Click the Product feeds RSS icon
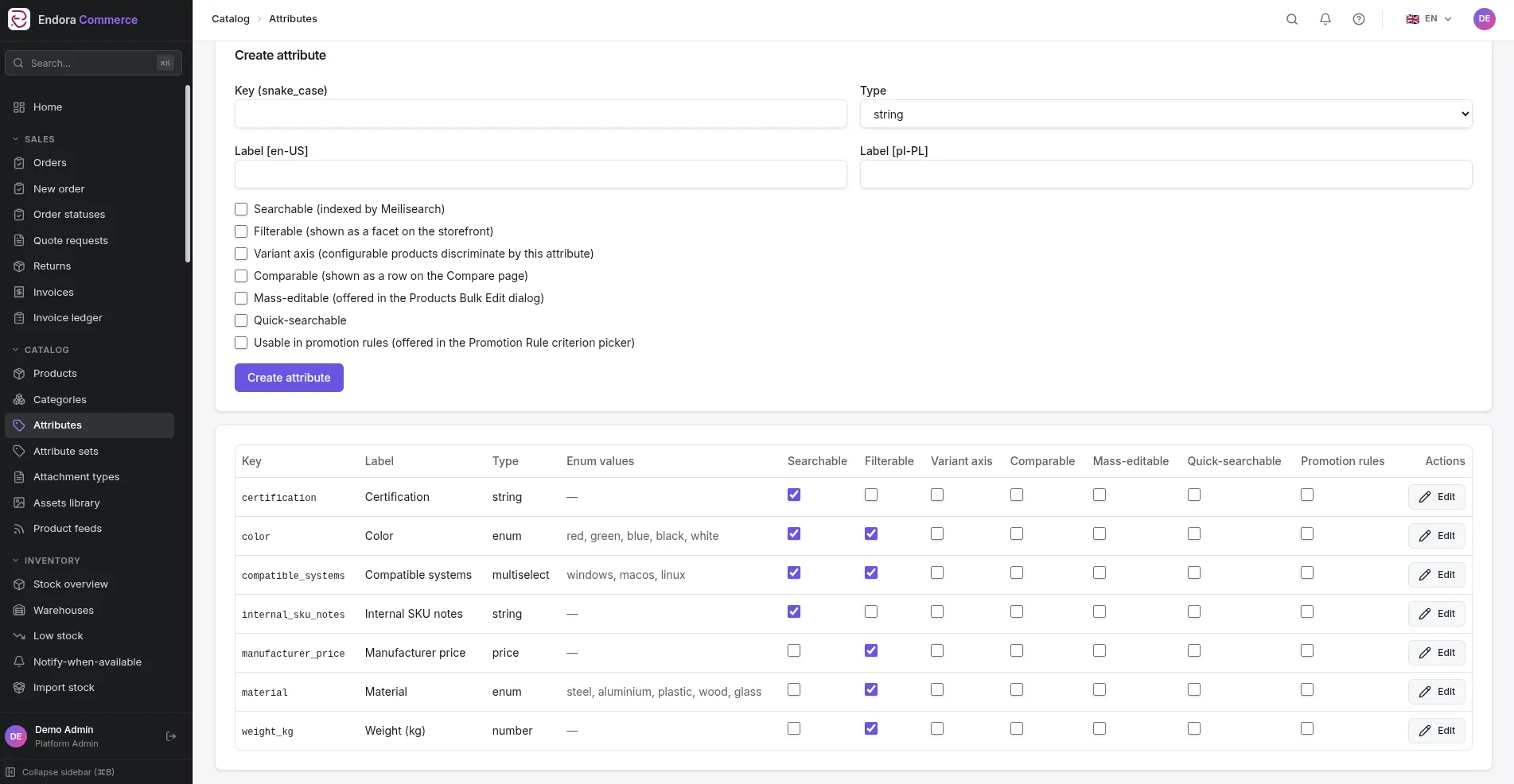This screenshot has height=784, width=1514. 19,529
